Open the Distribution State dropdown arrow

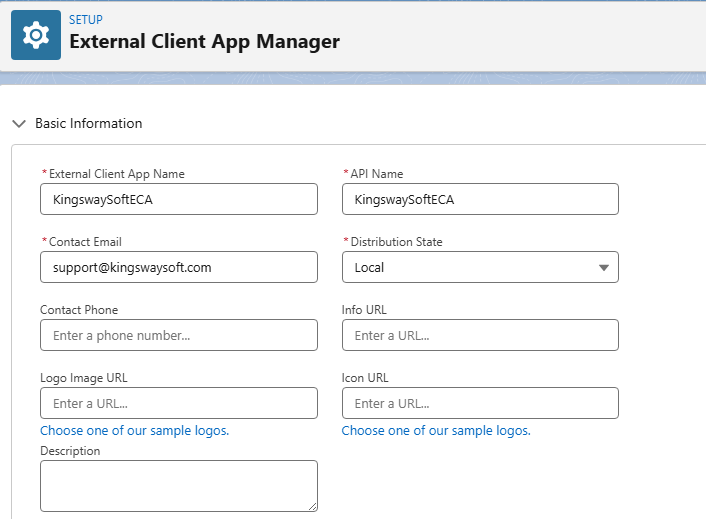603,268
